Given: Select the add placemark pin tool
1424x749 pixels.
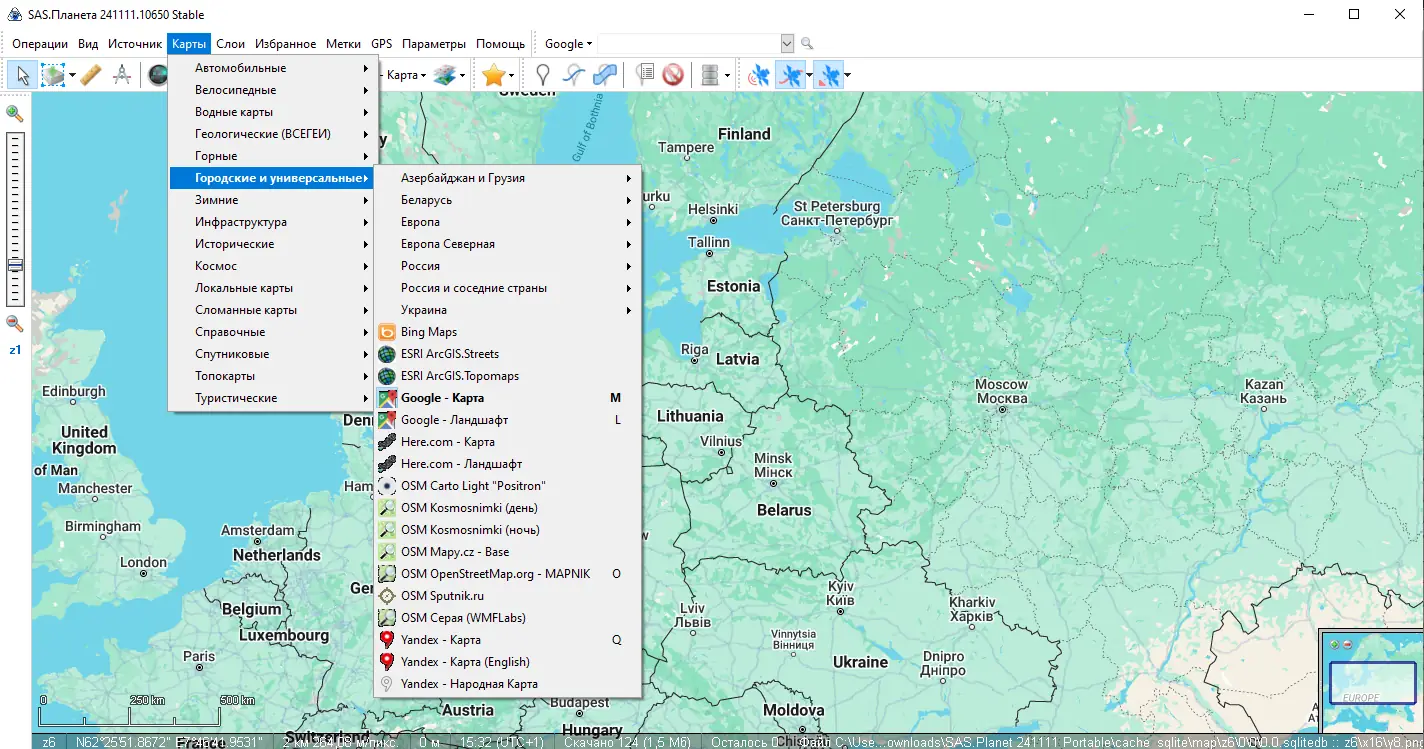Looking at the screenshot, I should (x=542, y=75).
